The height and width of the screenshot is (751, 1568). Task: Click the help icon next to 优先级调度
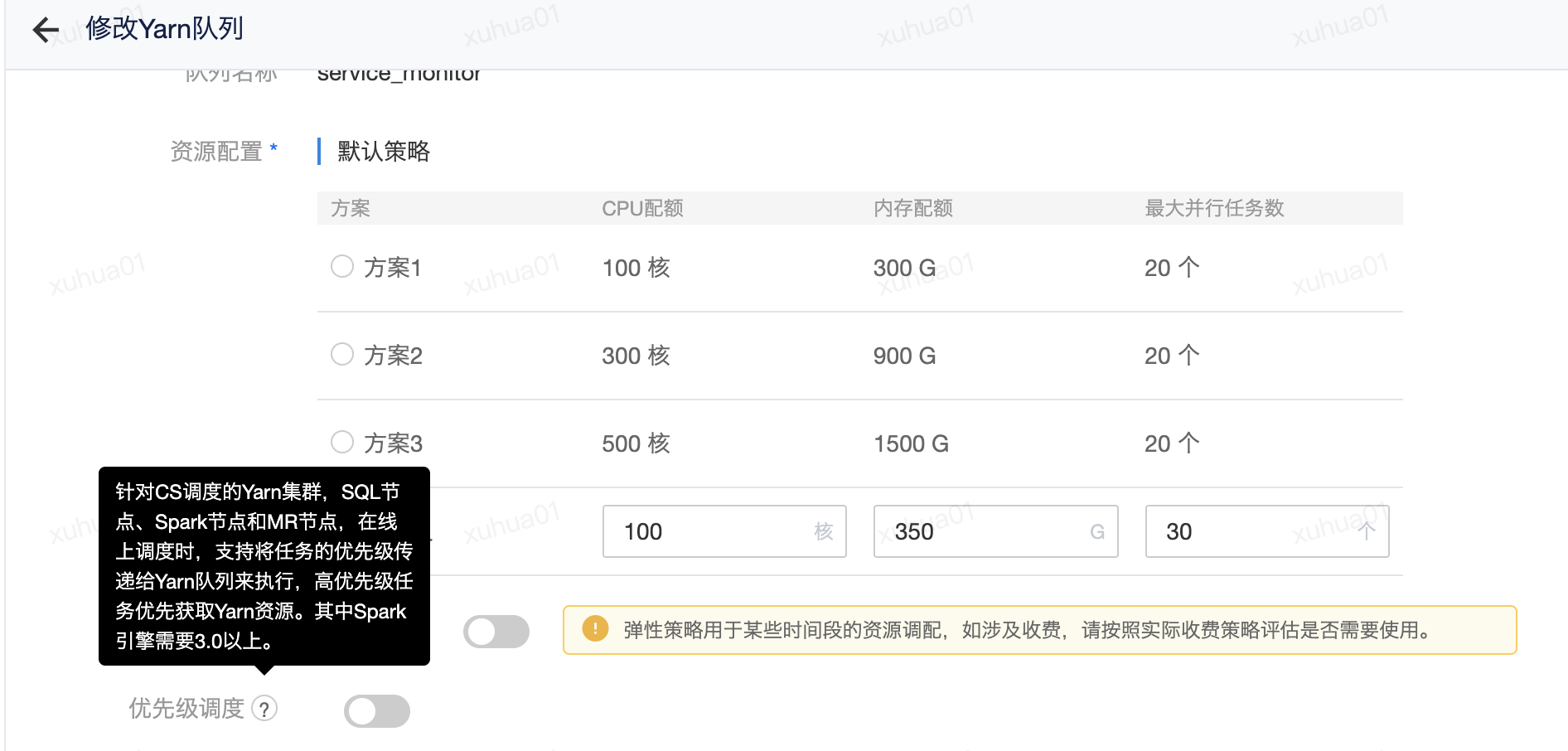click(264, 709)
